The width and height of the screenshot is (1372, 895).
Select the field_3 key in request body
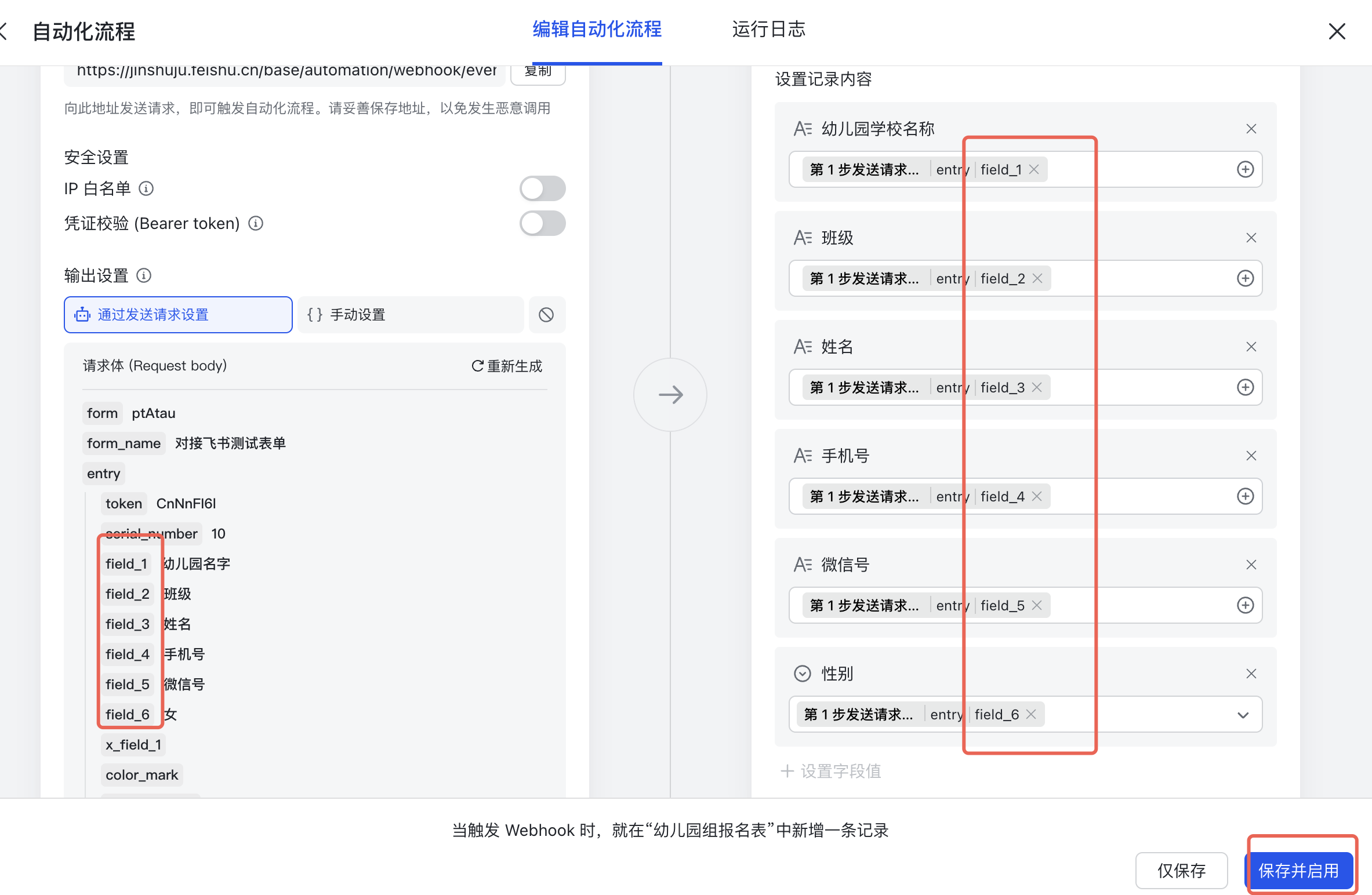pyautogui.click(x=127, y=624)
